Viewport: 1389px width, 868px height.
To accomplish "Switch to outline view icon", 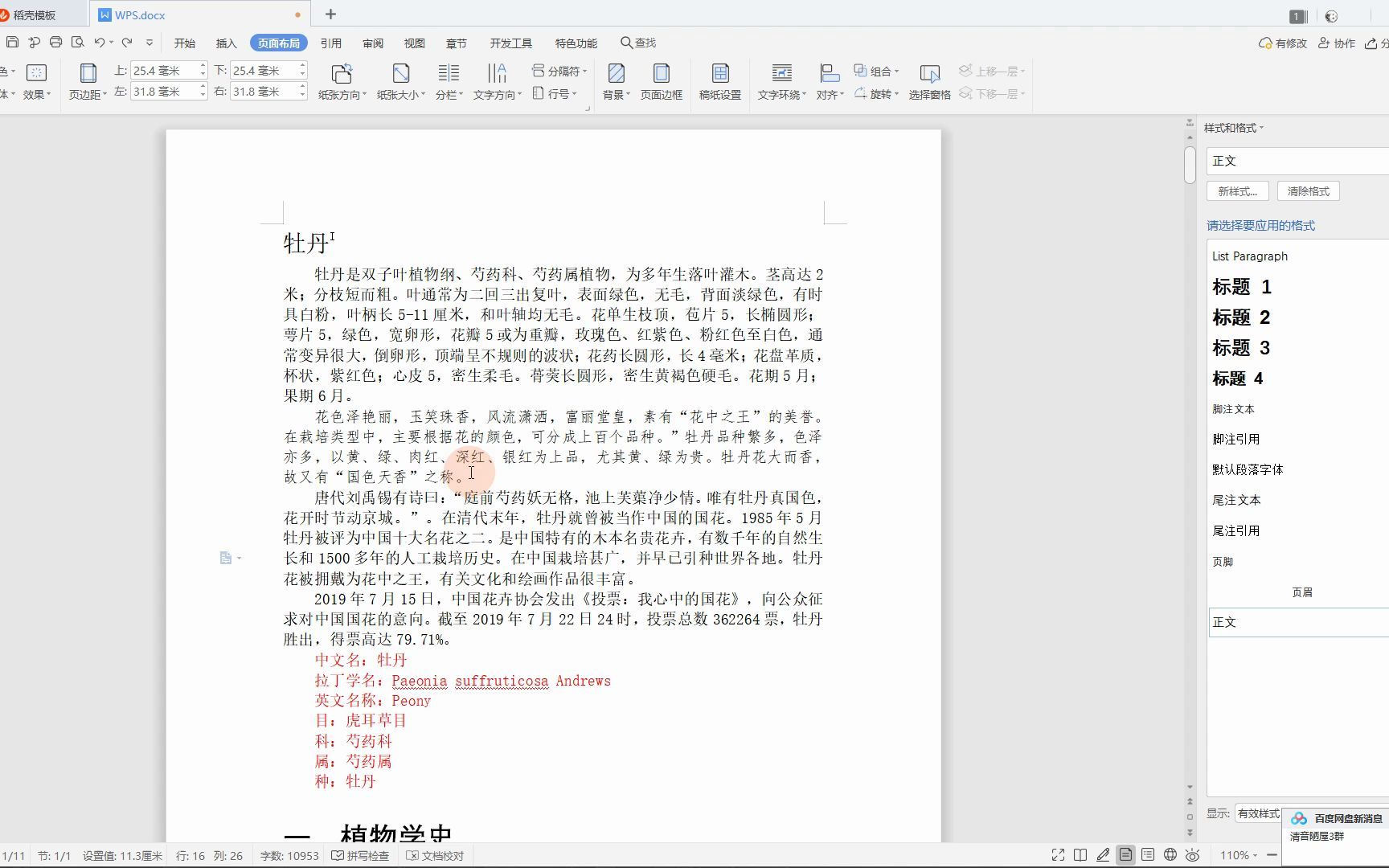I will (1148, 855).
